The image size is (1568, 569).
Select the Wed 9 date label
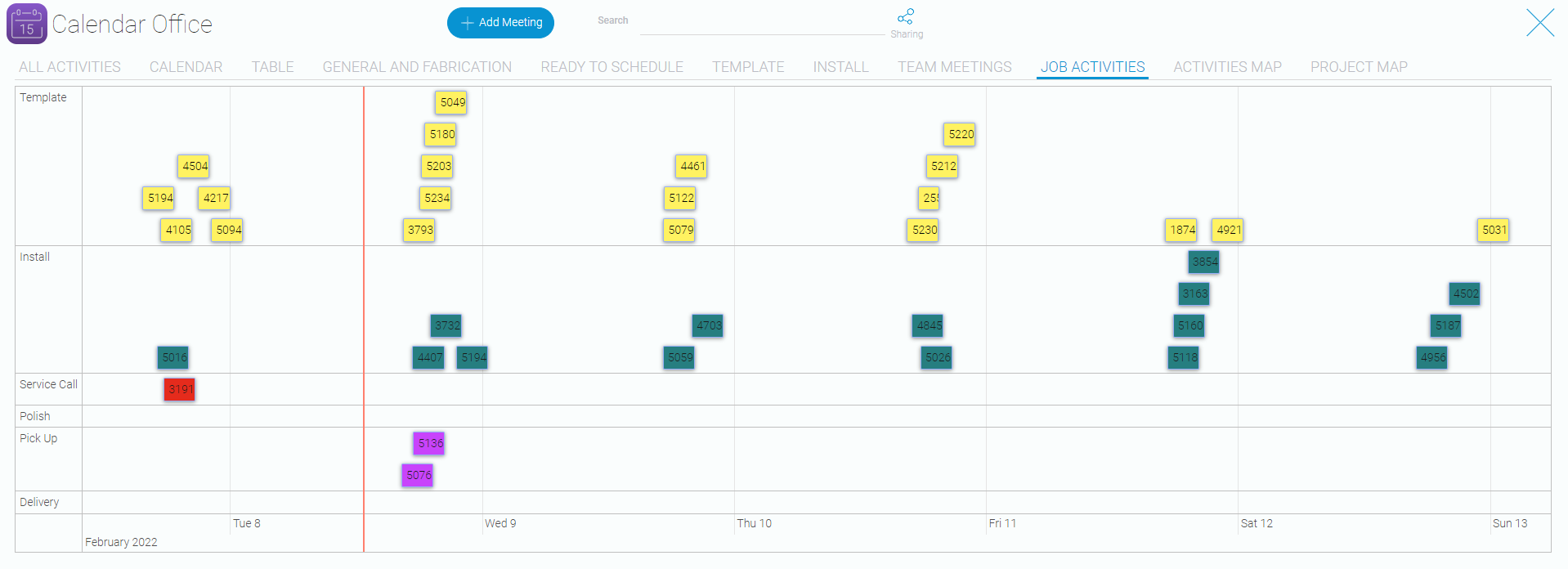500,523
